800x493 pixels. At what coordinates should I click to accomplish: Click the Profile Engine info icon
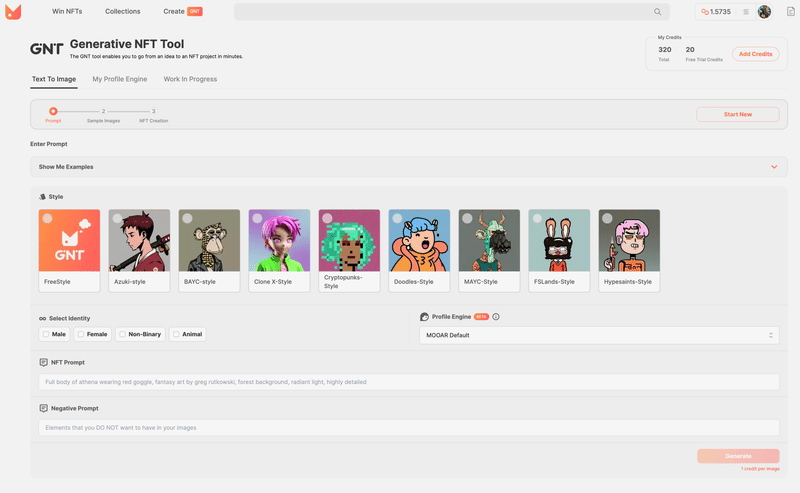coord(496,316)
